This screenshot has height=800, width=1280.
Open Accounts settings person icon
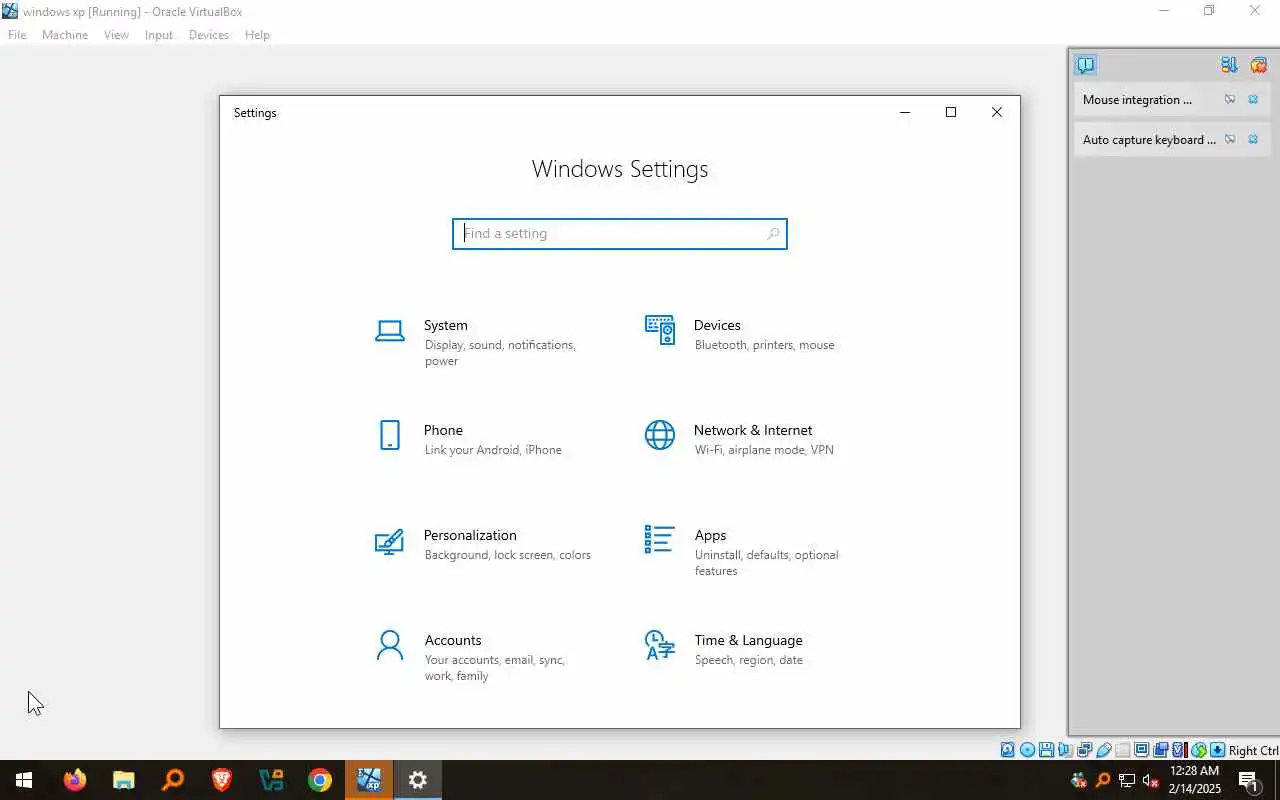pyautogui.click(x=390, y=645)
